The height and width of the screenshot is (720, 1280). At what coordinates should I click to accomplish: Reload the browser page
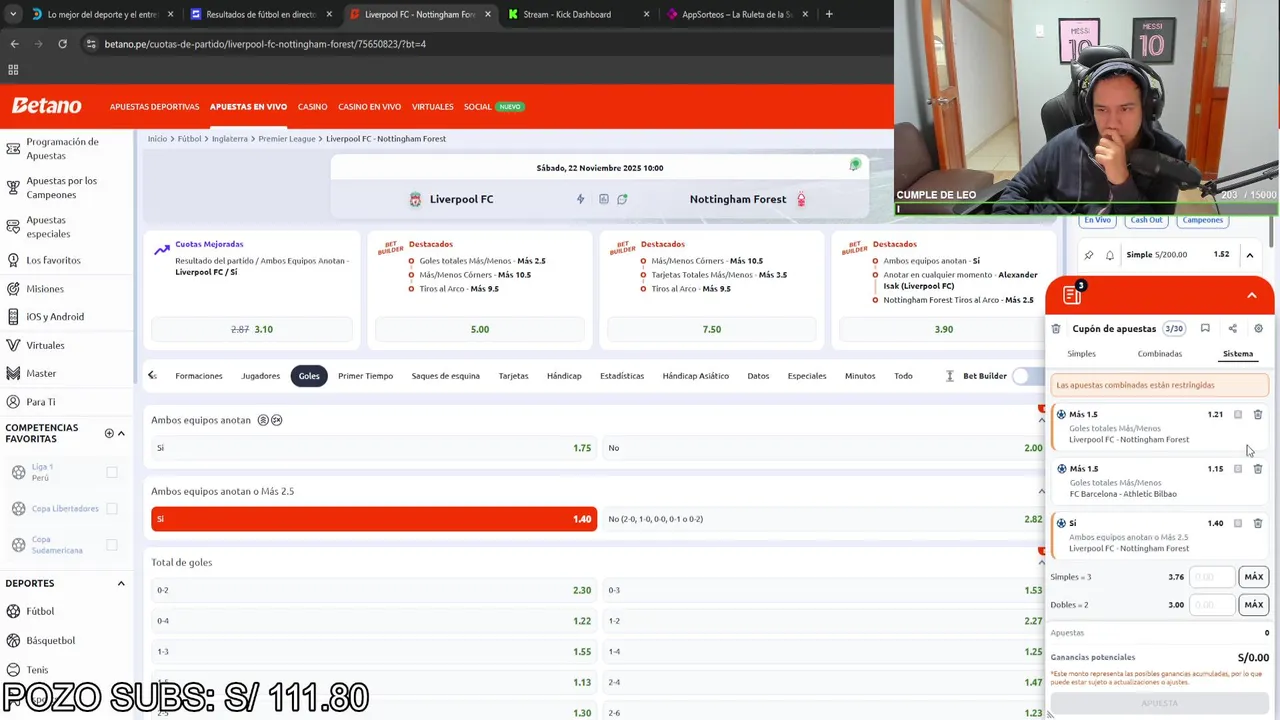click(x=62, y=44)
